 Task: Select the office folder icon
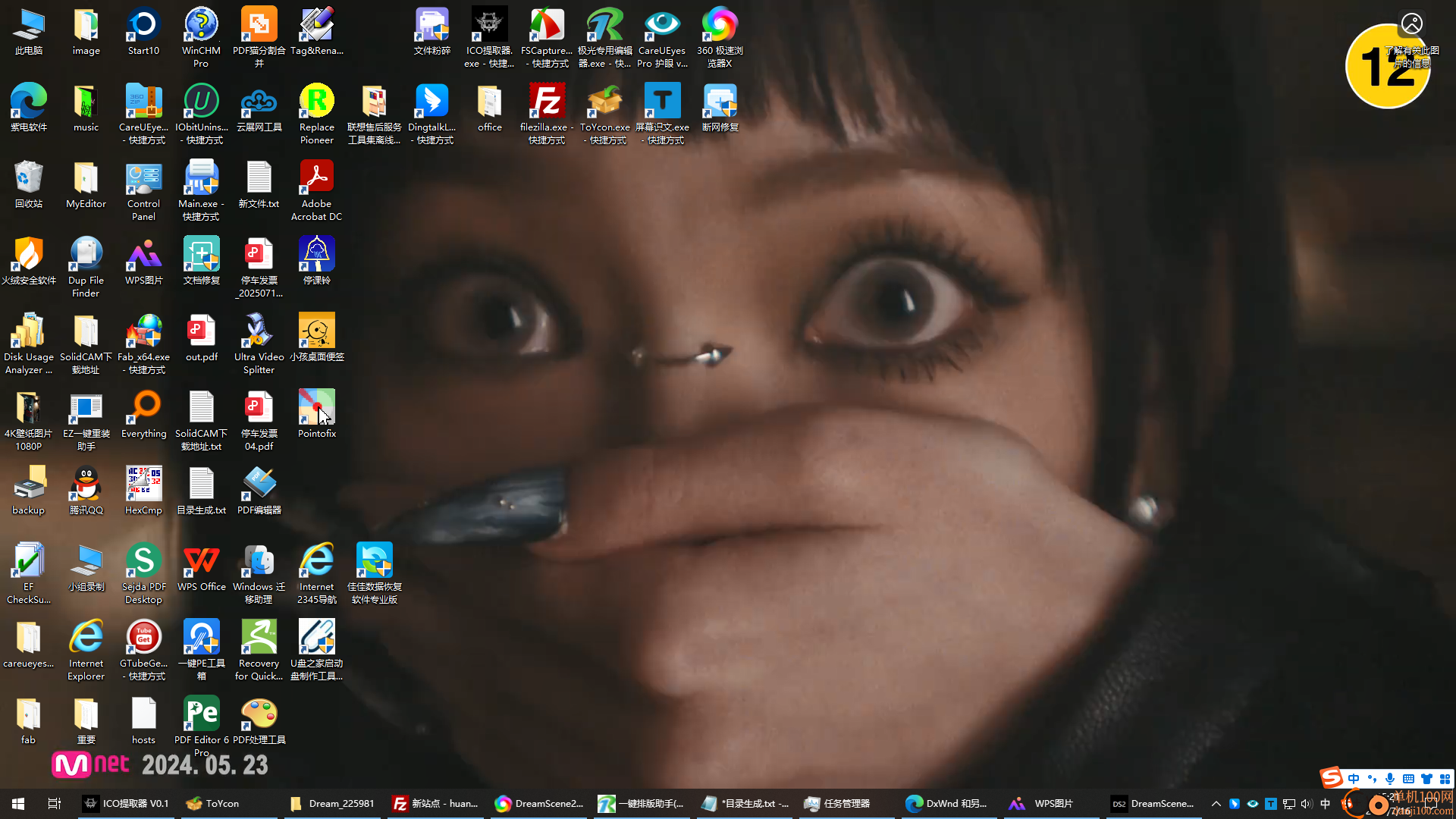tap(490, 107)
